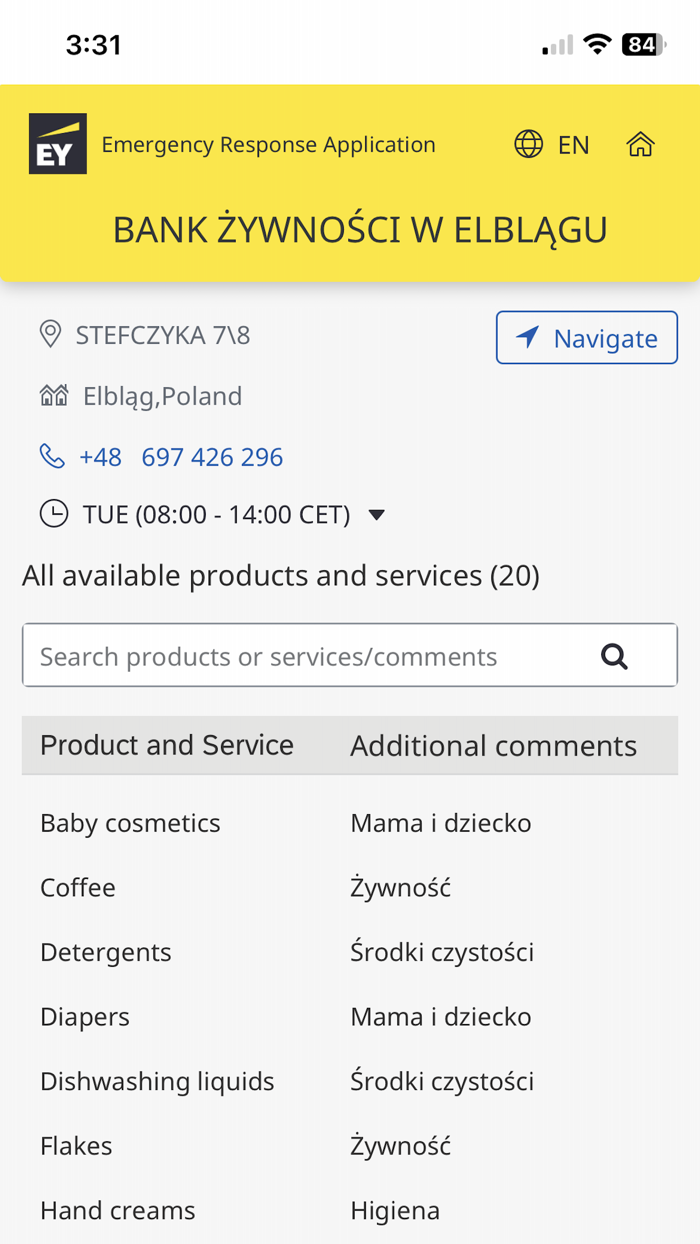This screenshot has height=1244, width=700.
Task: Click the search products input field
Action: pos(300,654)
